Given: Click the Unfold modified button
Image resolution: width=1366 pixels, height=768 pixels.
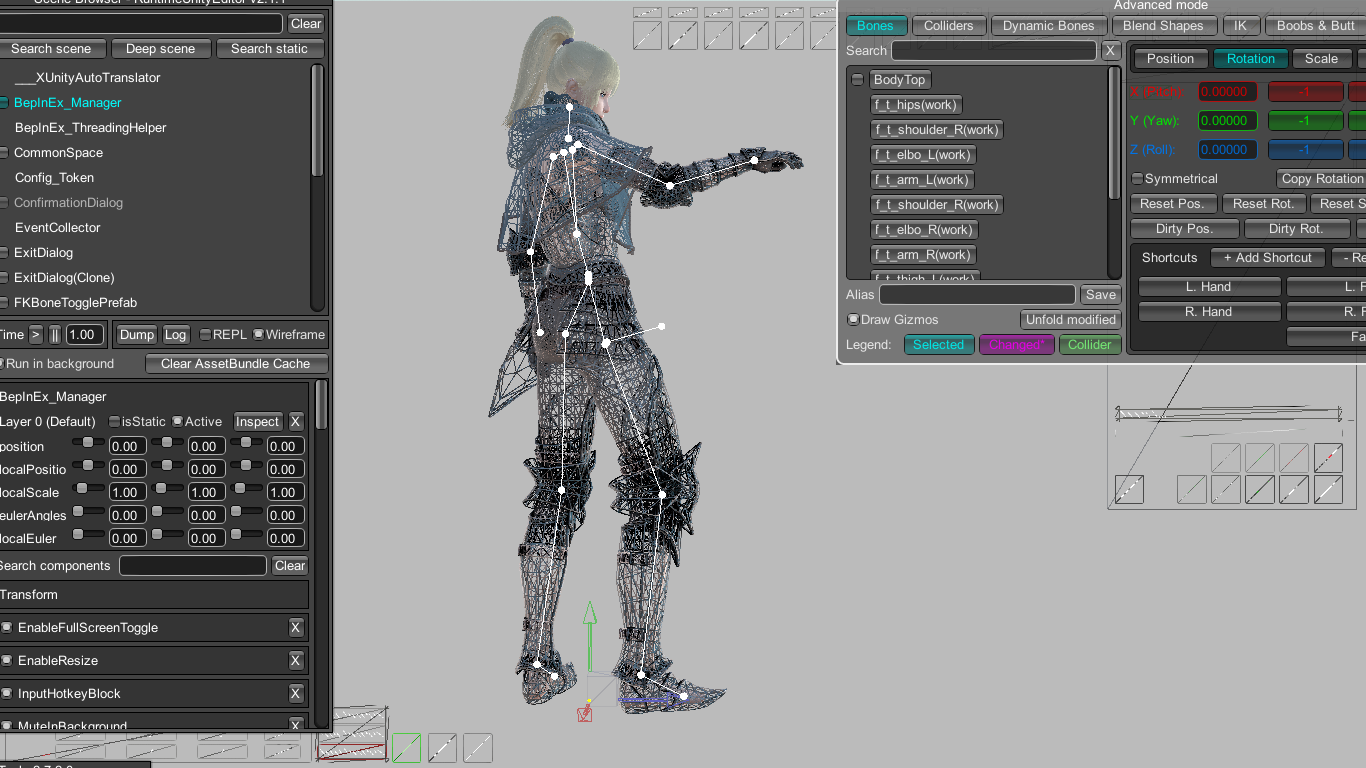Looking at the screenshot, I should click(x=1070, y=320).
